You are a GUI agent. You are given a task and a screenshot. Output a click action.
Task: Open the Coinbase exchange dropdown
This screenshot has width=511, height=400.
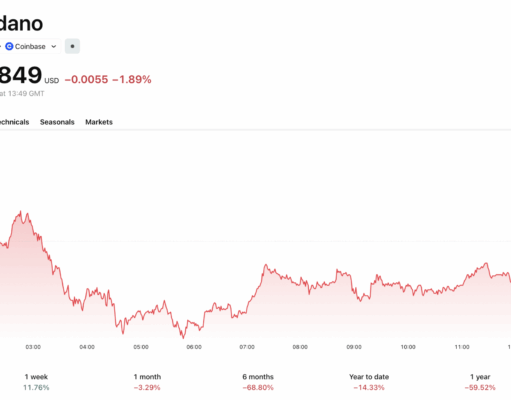click(30, 46)
